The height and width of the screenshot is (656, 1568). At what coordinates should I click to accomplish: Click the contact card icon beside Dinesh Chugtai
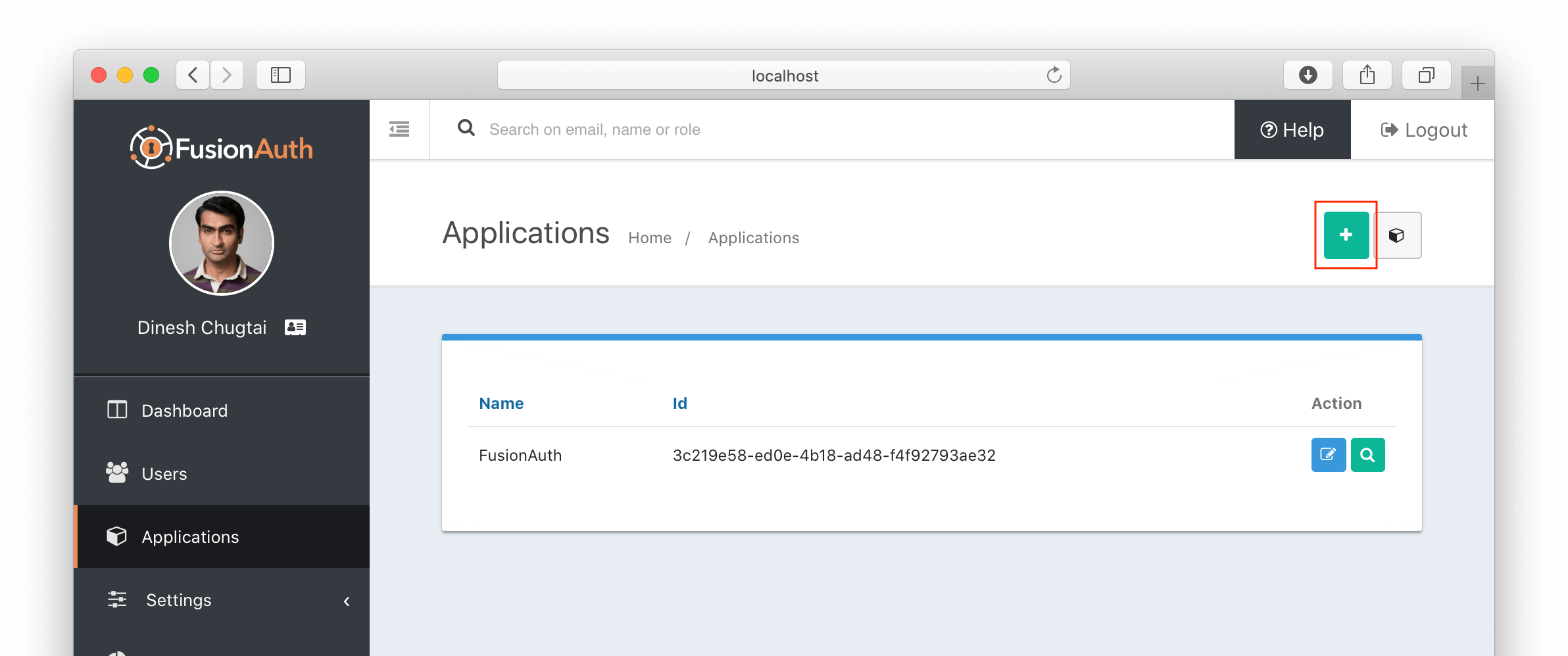point(295,327)
